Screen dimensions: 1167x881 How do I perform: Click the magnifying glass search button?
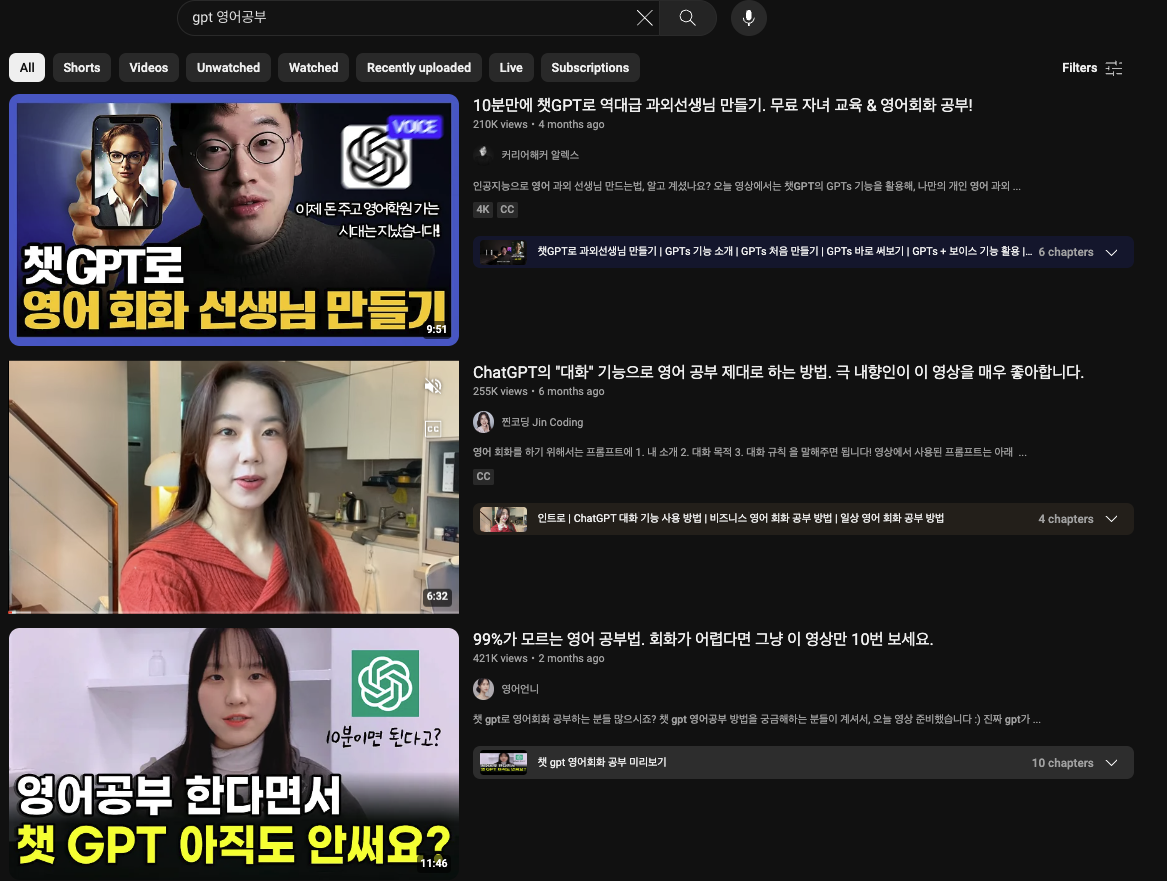[x=688, y=18]
